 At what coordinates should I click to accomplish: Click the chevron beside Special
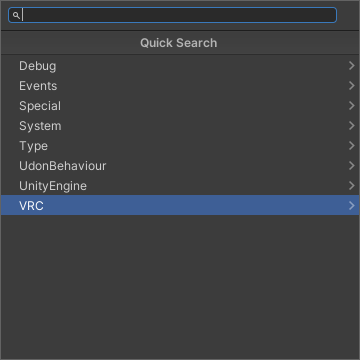tap(352, 106)
